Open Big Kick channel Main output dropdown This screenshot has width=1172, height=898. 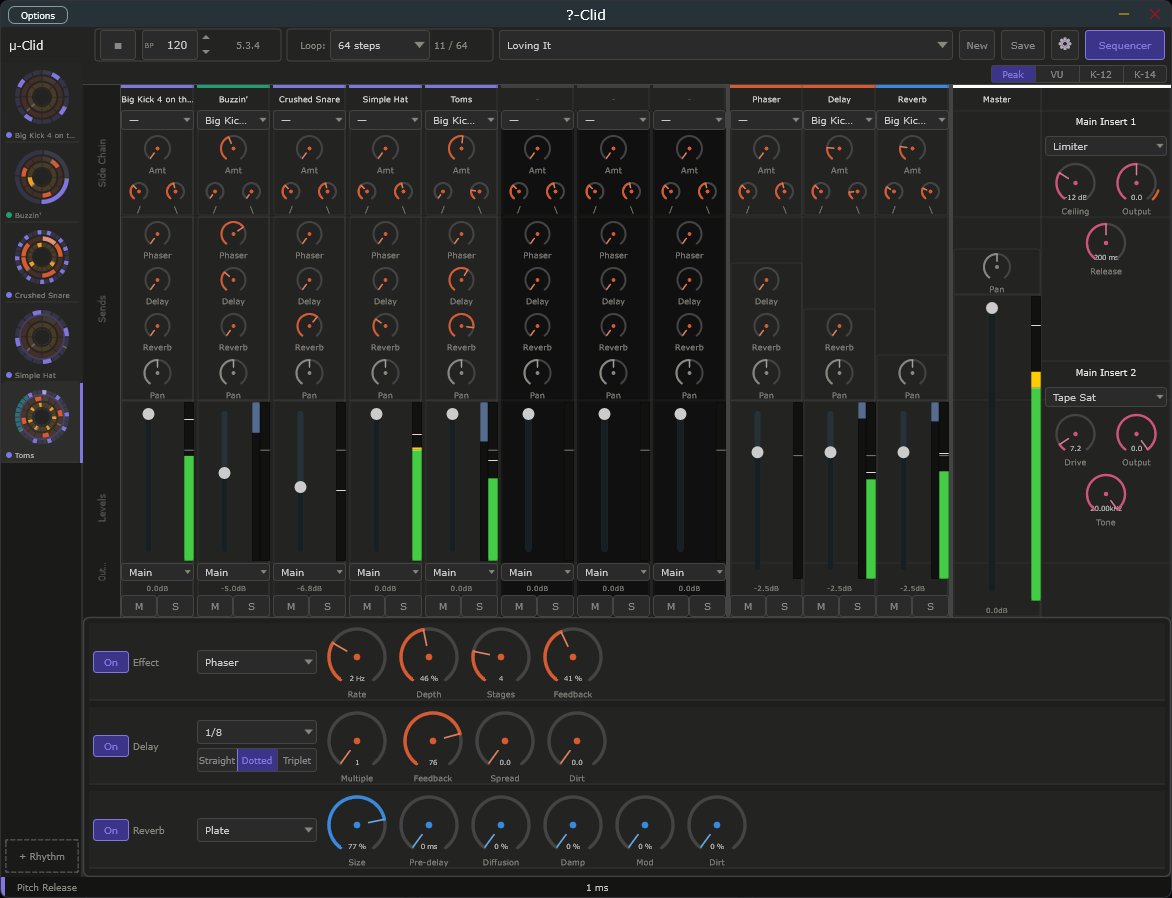[x=157, y=572]
